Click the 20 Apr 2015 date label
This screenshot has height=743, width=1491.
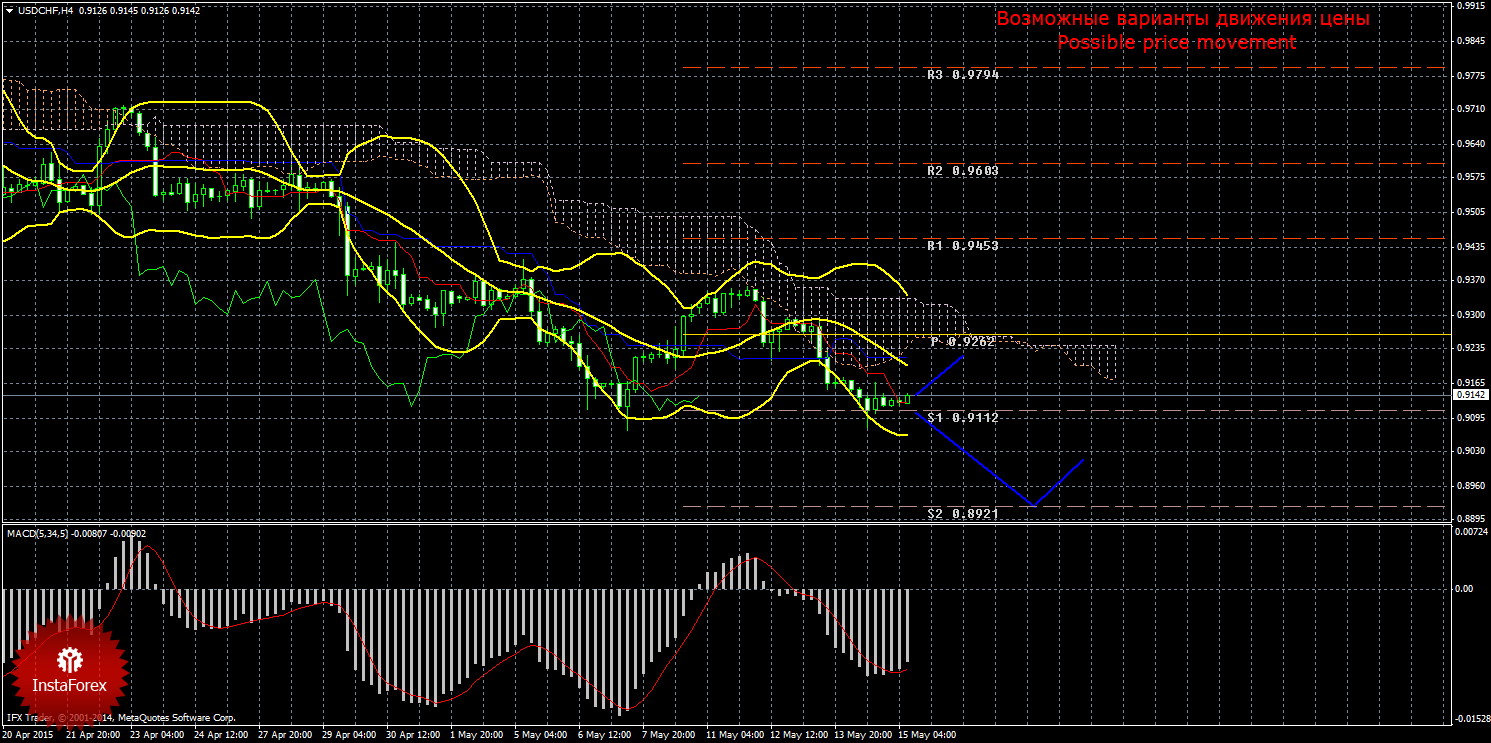pos(30,734)
